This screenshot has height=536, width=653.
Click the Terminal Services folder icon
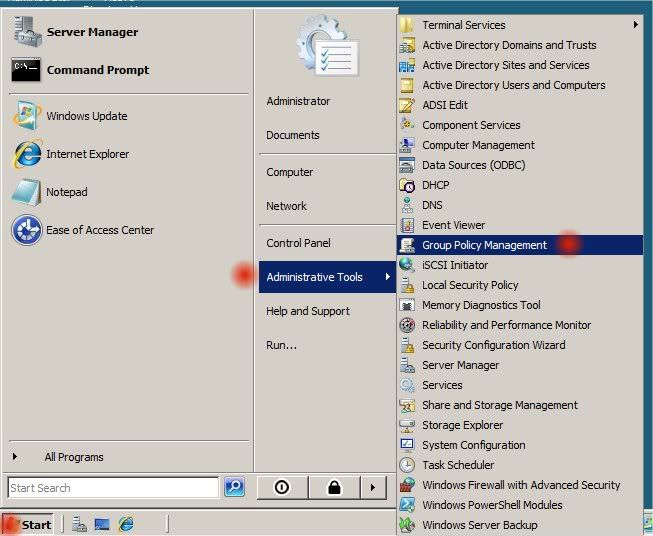pos(406,25)
